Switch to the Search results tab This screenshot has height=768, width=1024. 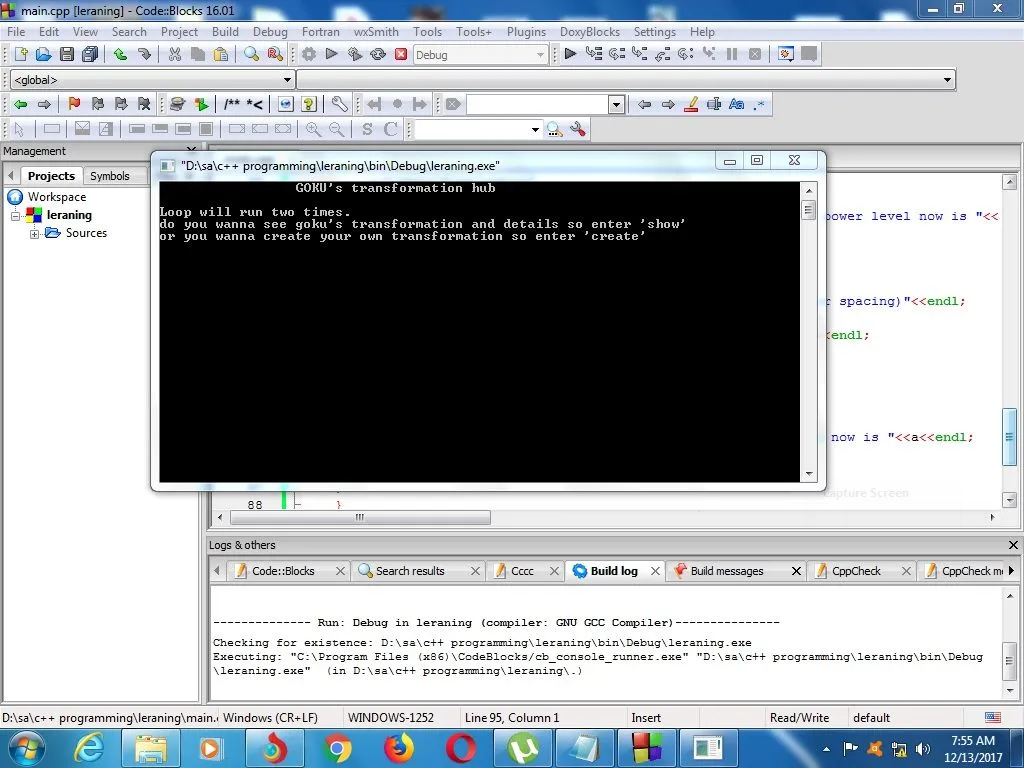pos(410,571)
